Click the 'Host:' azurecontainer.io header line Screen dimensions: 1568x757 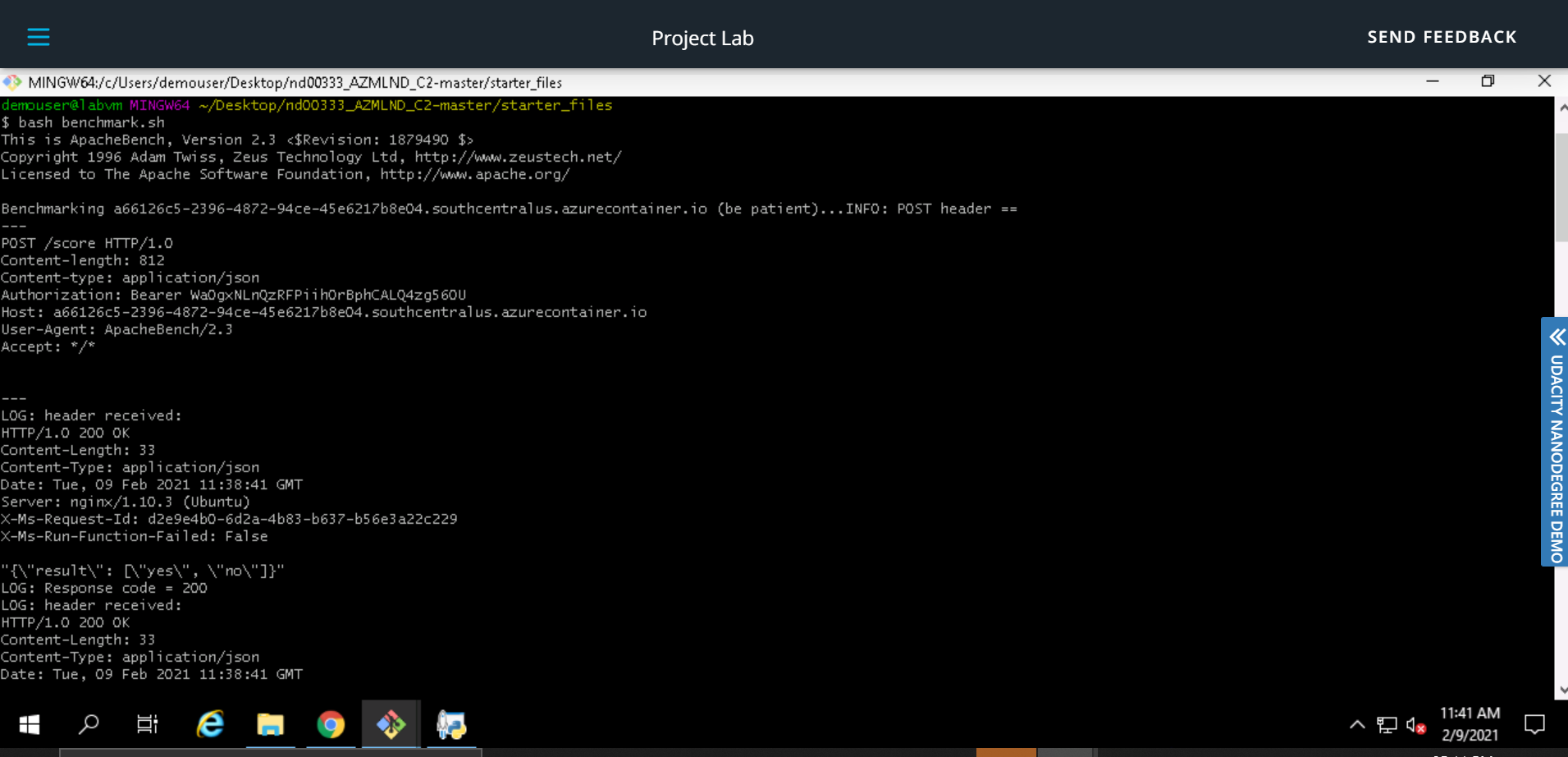pyautogui.click(x=324, y=312)
